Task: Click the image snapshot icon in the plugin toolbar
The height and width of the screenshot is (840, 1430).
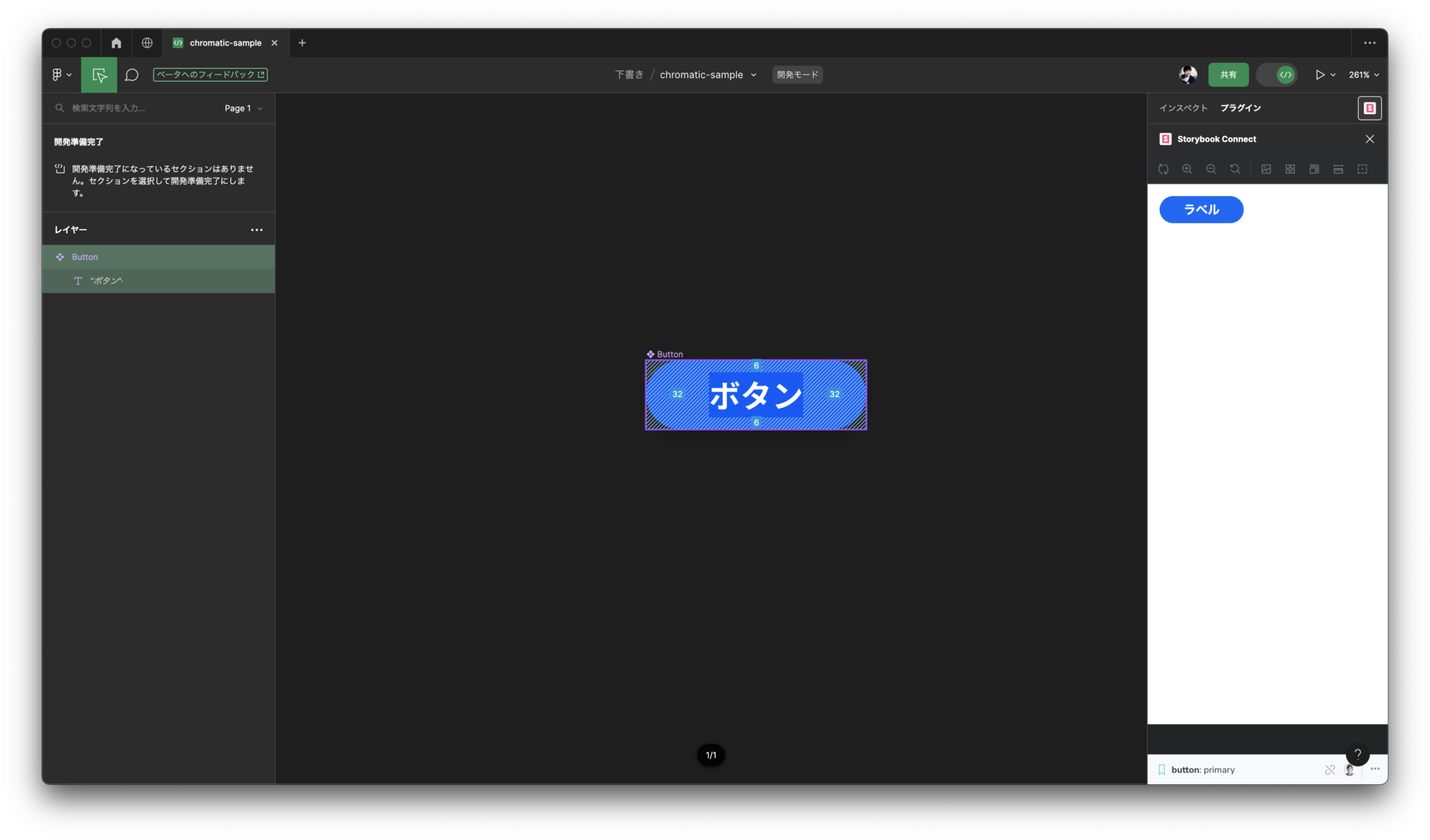Action: (1267, 169)
